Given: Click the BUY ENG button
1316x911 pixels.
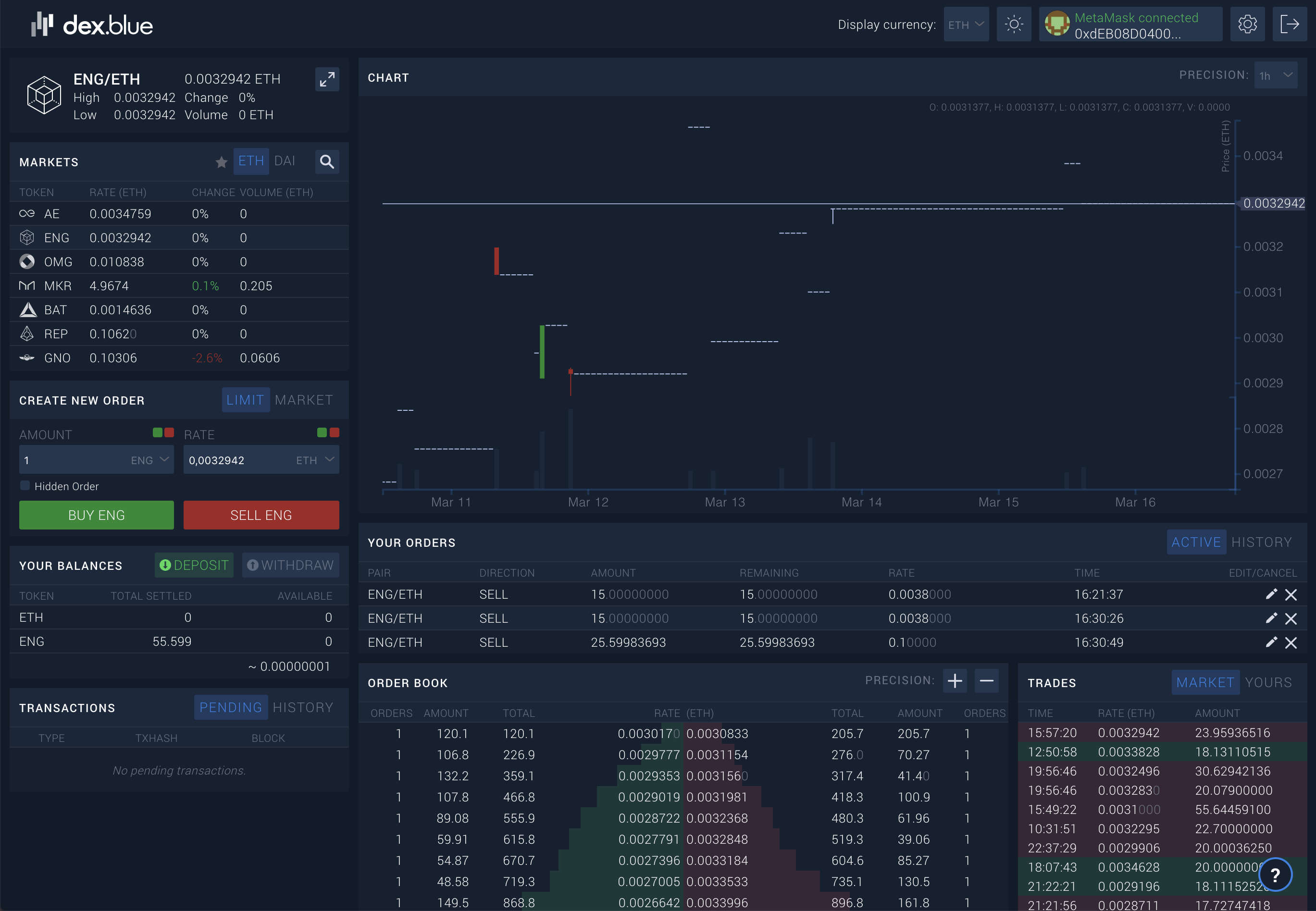Looking at the screenshot, I should 96,514.
